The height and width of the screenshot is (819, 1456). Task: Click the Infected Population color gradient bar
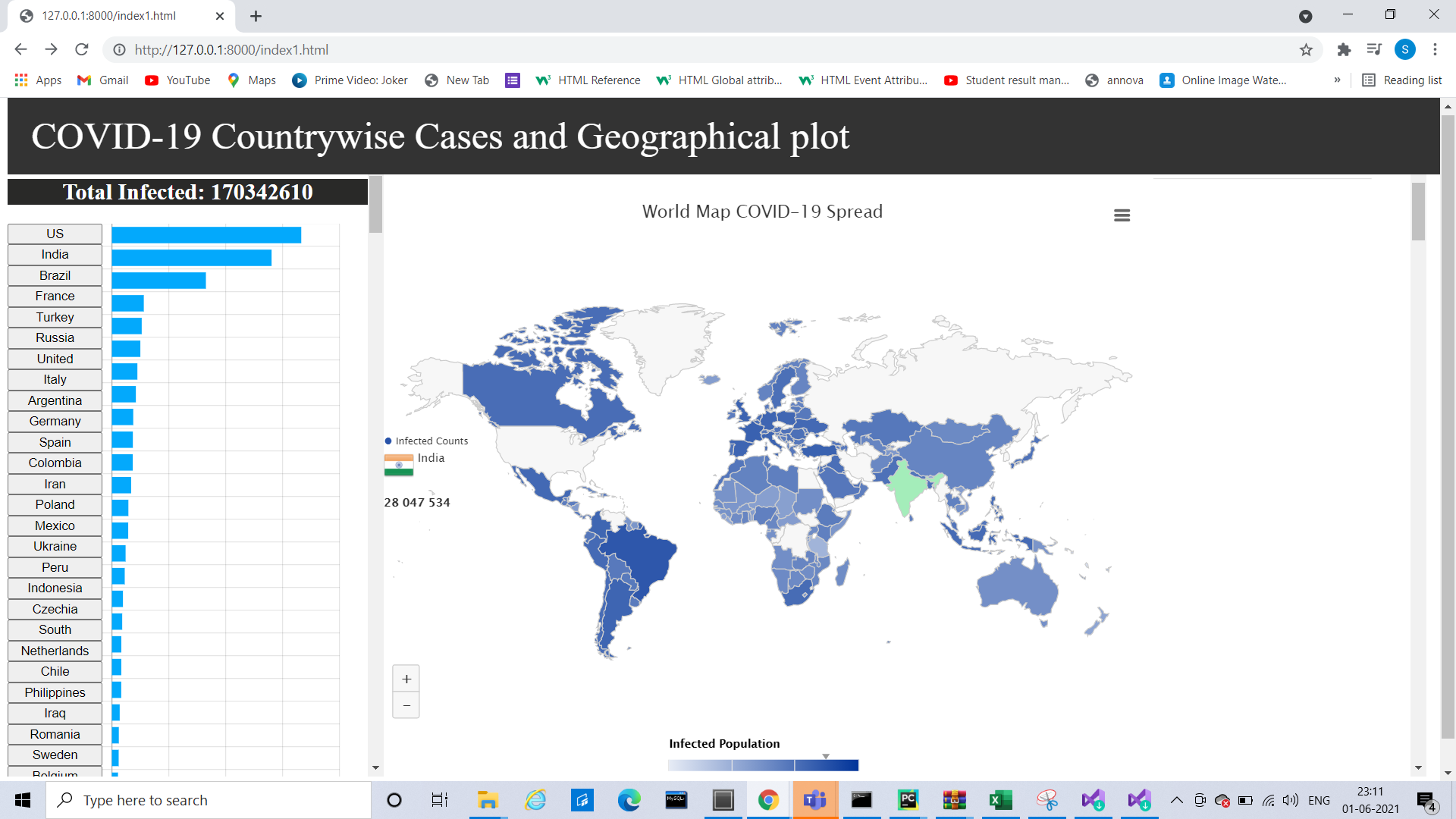[x=763, y=765]
